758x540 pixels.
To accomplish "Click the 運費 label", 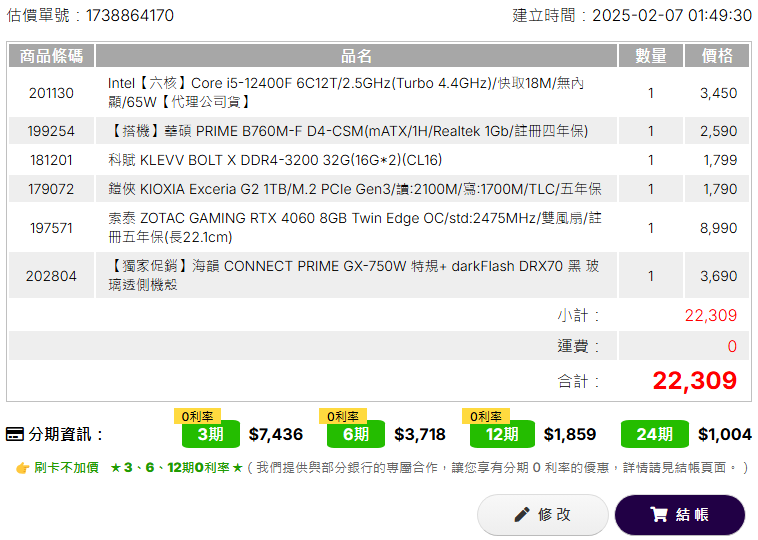I will [x=579, y=346].
